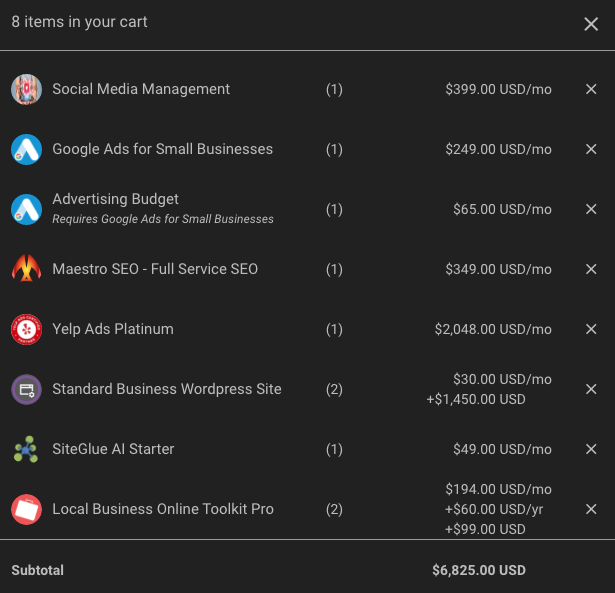Select the SiteGlue AI Starter item name

coord(113,449)
